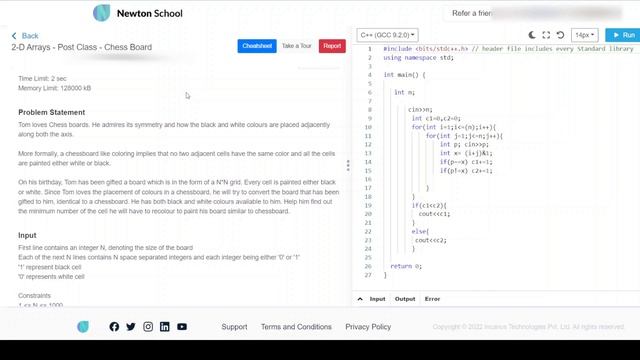Open the LinkedIn page icon
This screenshot has width=640, height=360.
164,327
